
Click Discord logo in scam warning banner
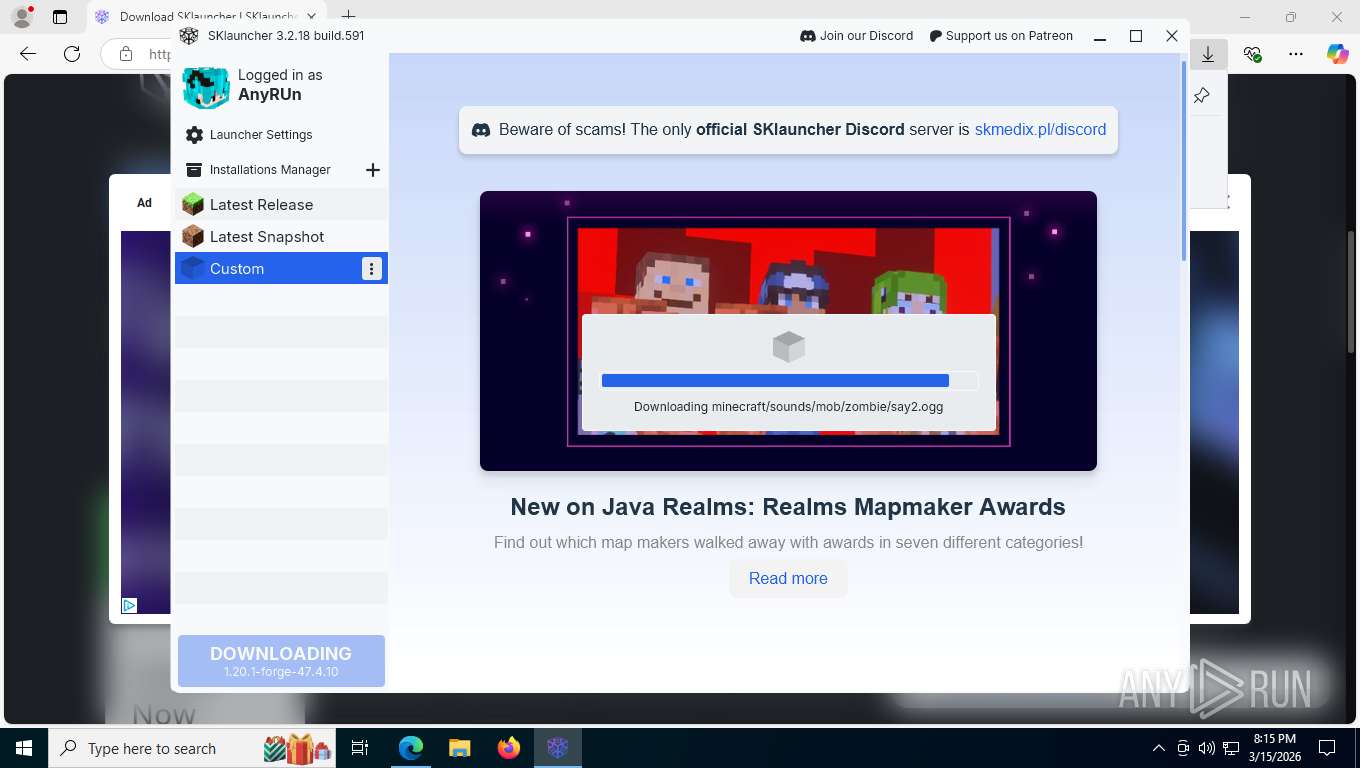(481, 130)
